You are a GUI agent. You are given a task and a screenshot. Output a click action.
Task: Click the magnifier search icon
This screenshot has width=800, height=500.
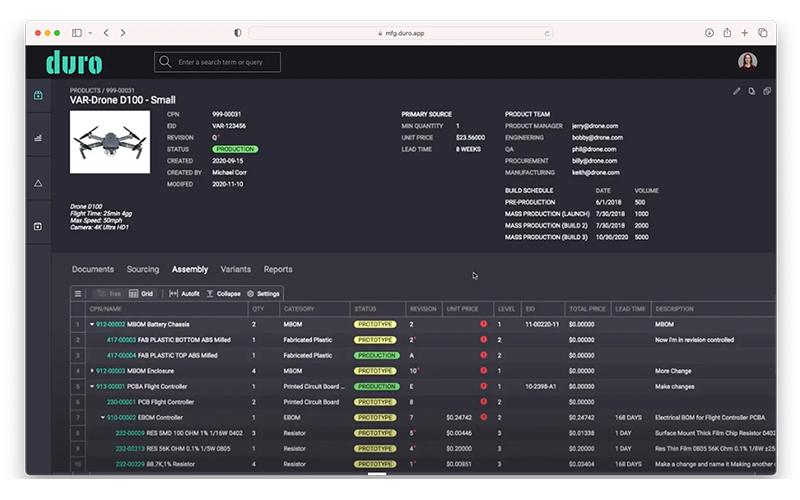(x=165, y=62)
